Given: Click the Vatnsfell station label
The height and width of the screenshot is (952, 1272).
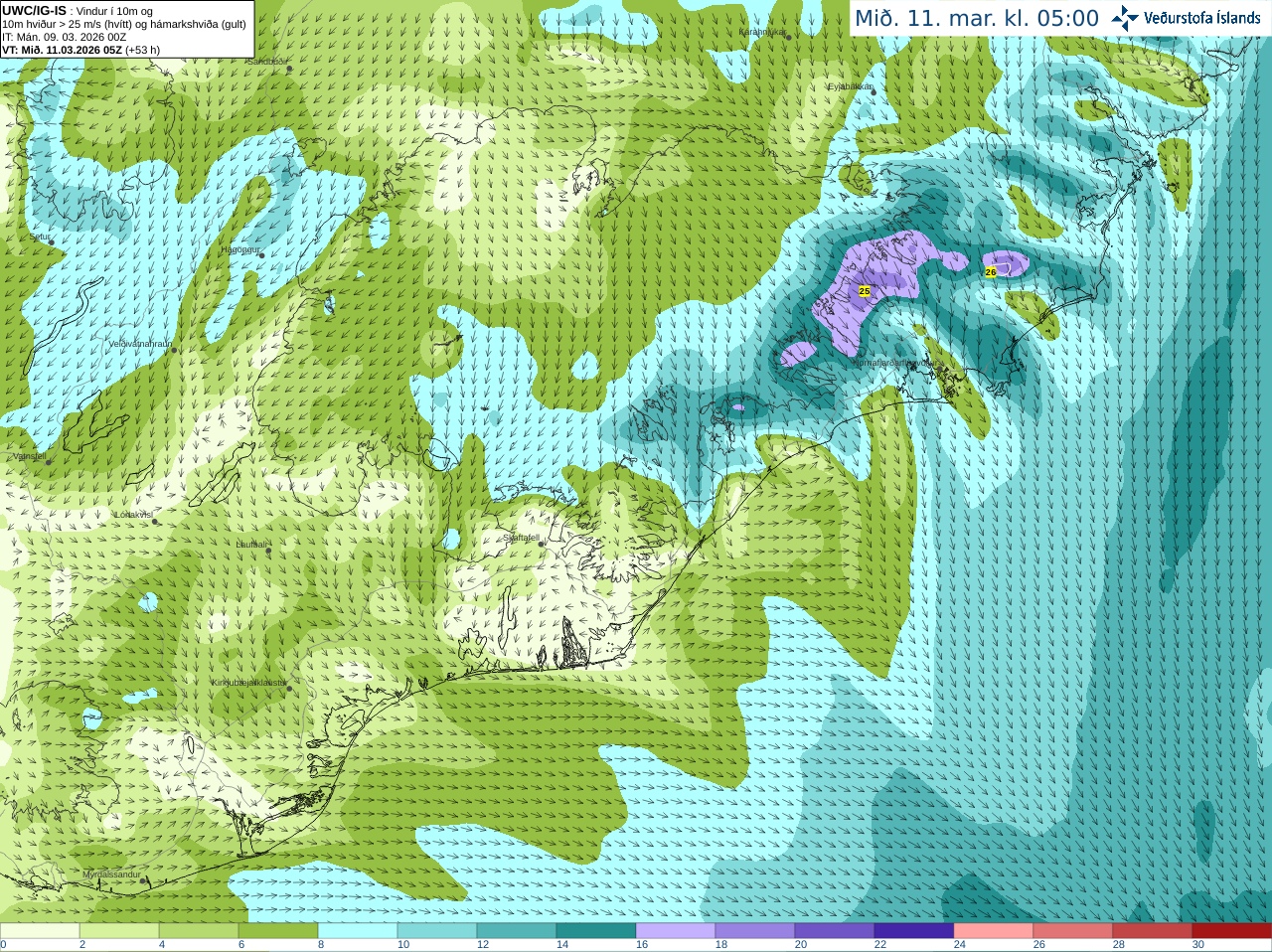Looking at the screenshot, I should [x=29, y=456].
